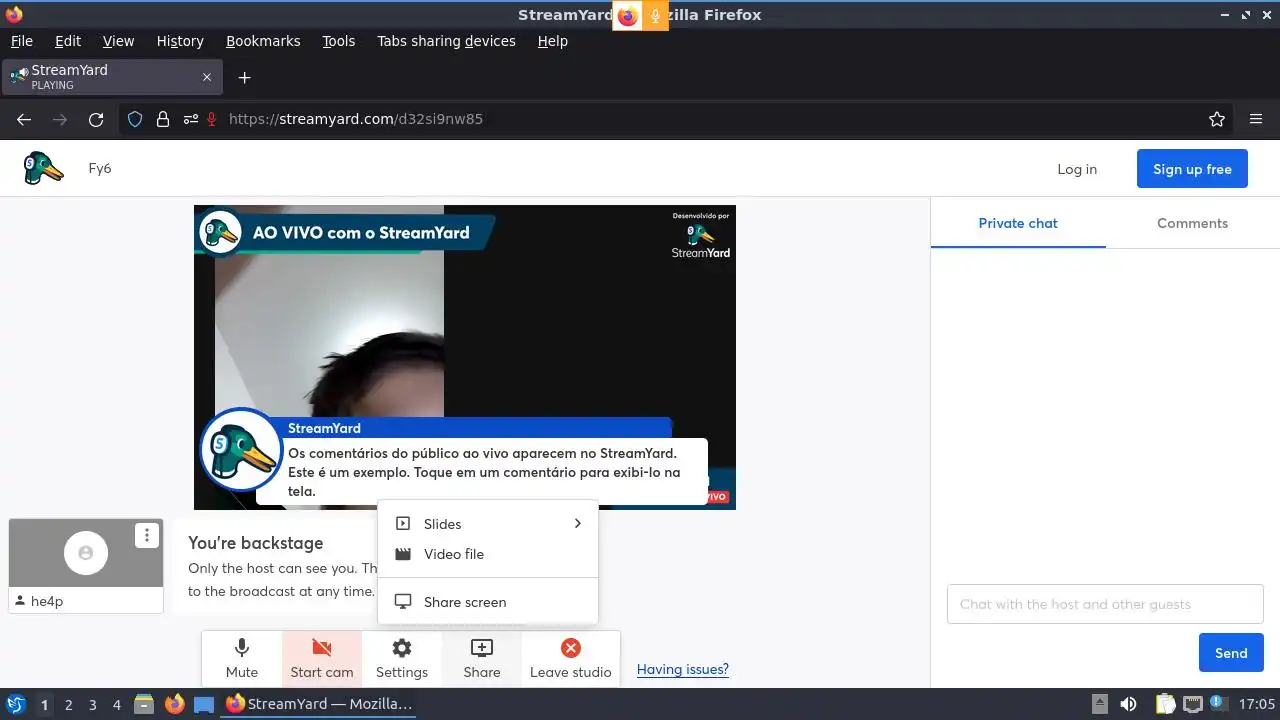This screenshot has width=1280, height=720.
Task: Click the blue desktop icon in the taskbar
Action: [204, 704]
